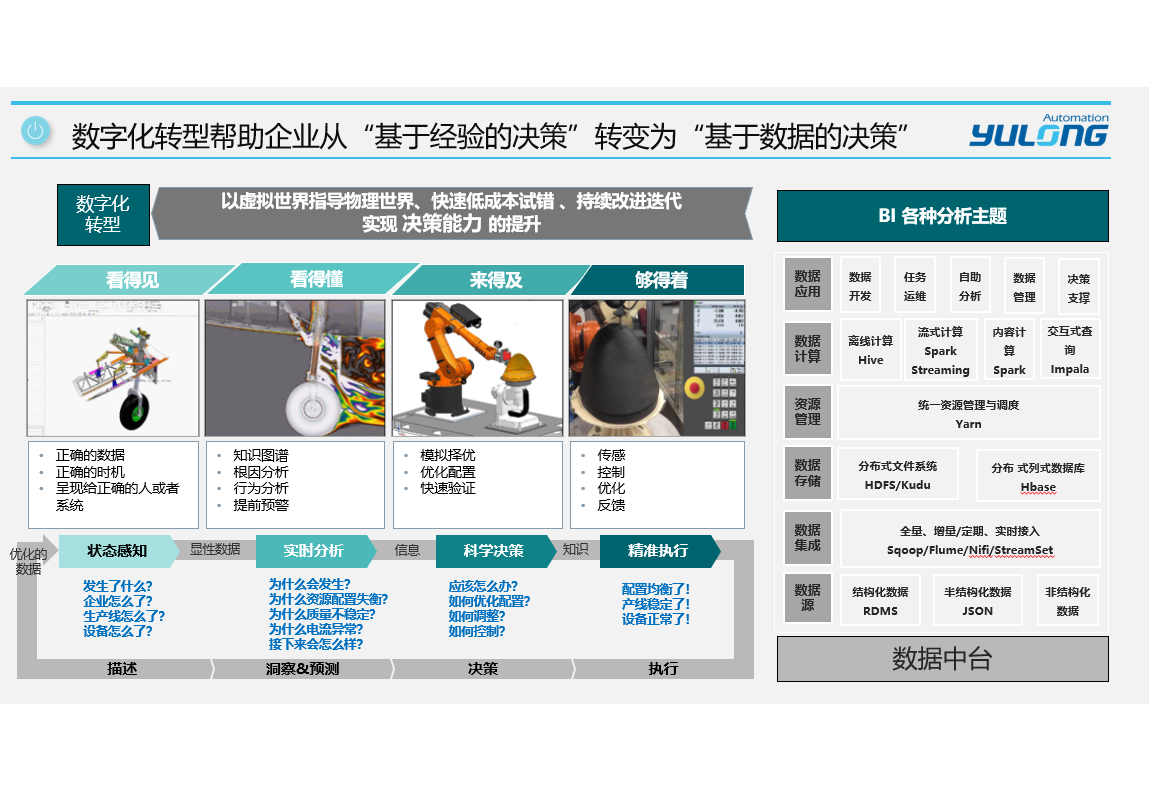Click the gray 数据中台 bar
Viewport: 1152px width, 806px height.
point(942,659)
